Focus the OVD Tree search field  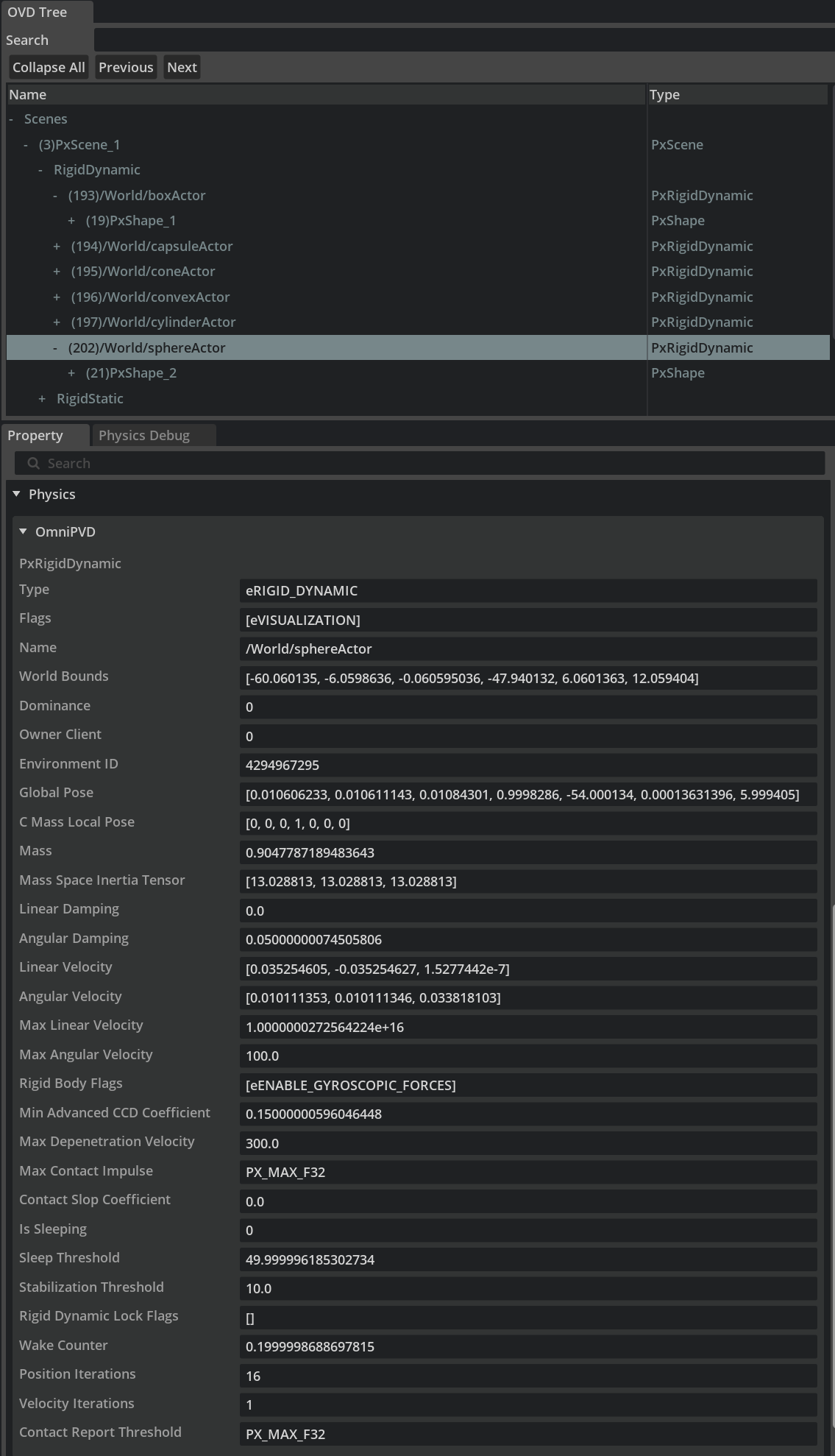[463, 40]
